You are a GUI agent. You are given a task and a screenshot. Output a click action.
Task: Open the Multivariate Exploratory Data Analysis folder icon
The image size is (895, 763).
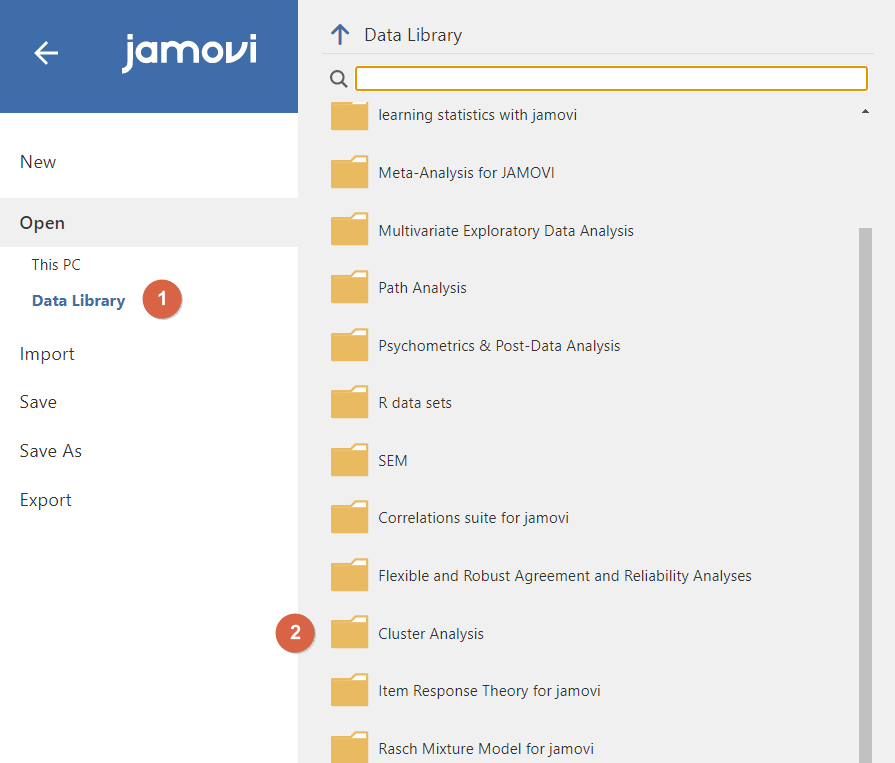click(x=349, y=229)
